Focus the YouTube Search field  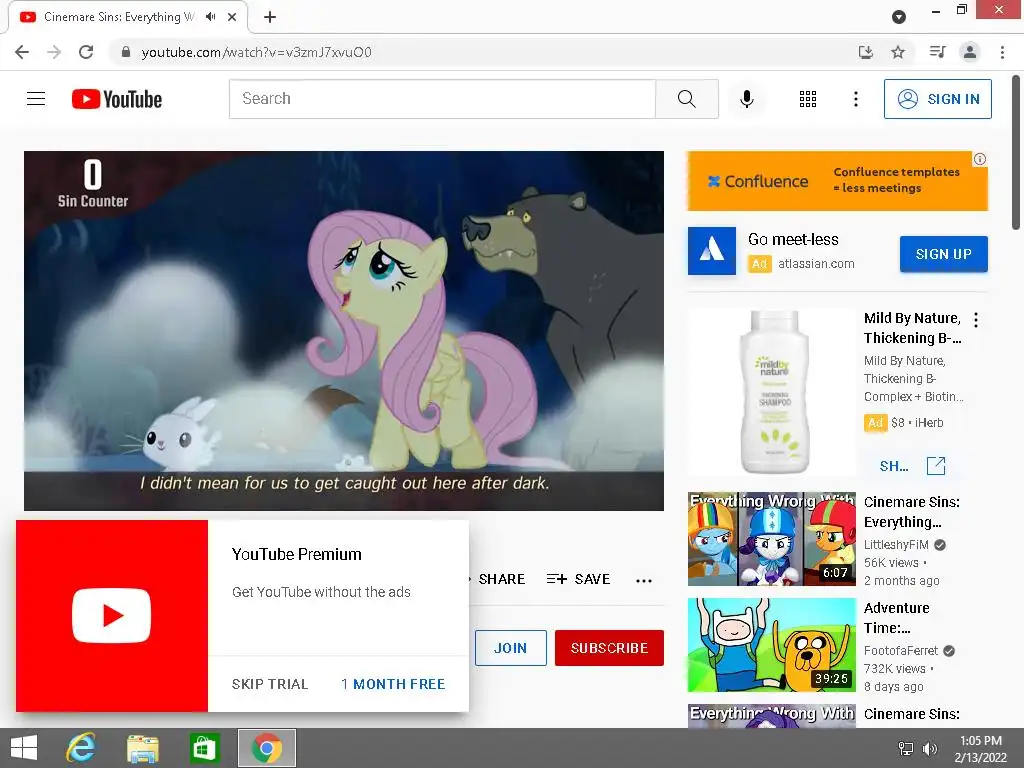point(442,99)
